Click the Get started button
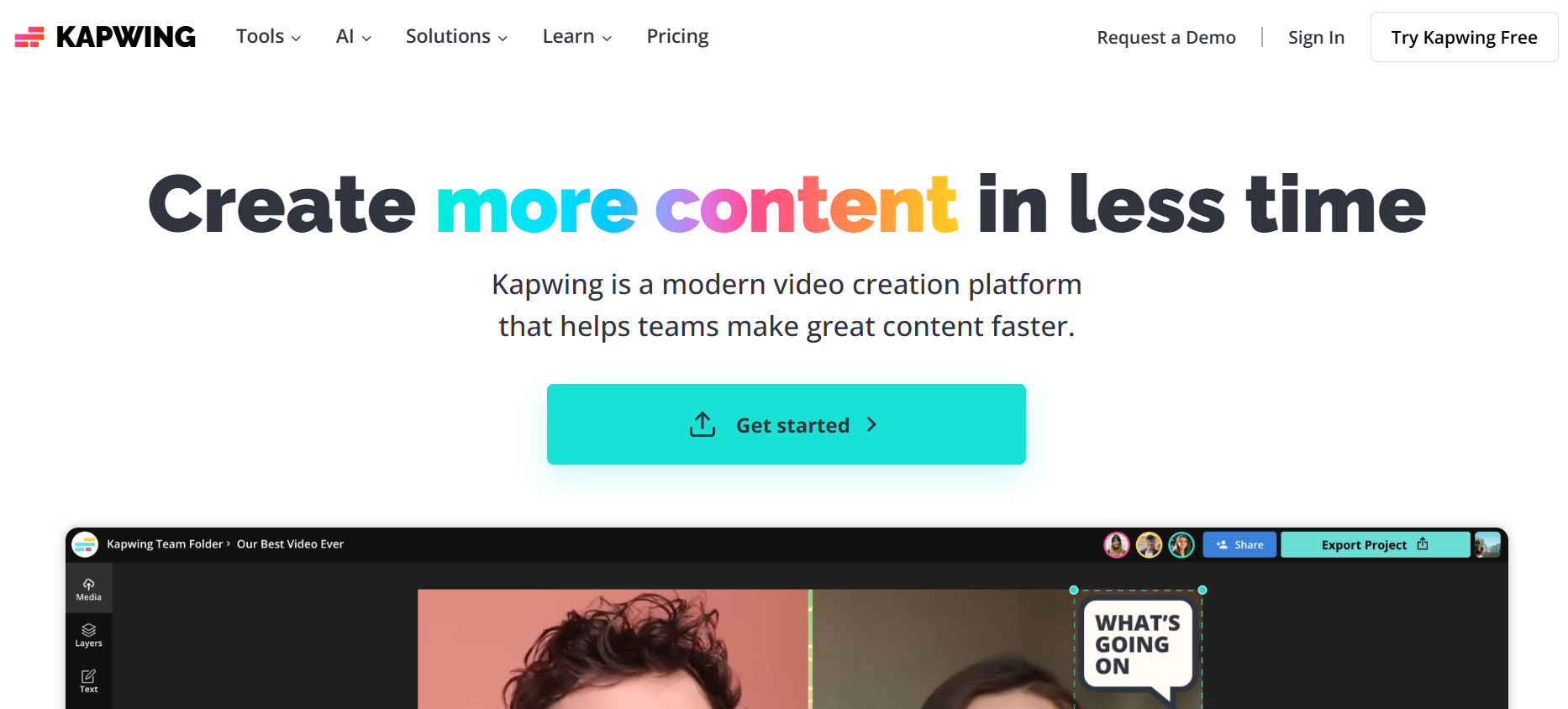Screen dimensions: 1568x709 click(x=787, y=424)
